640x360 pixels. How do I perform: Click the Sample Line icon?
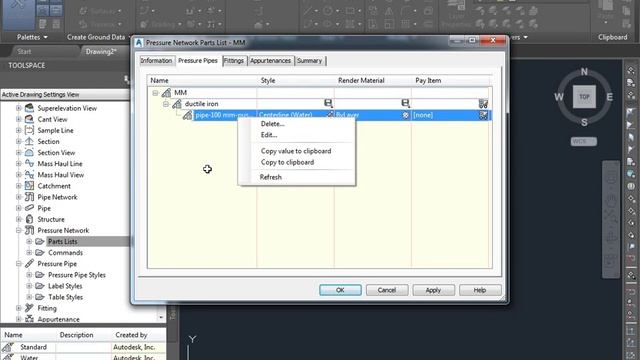[x=29, y=130]
